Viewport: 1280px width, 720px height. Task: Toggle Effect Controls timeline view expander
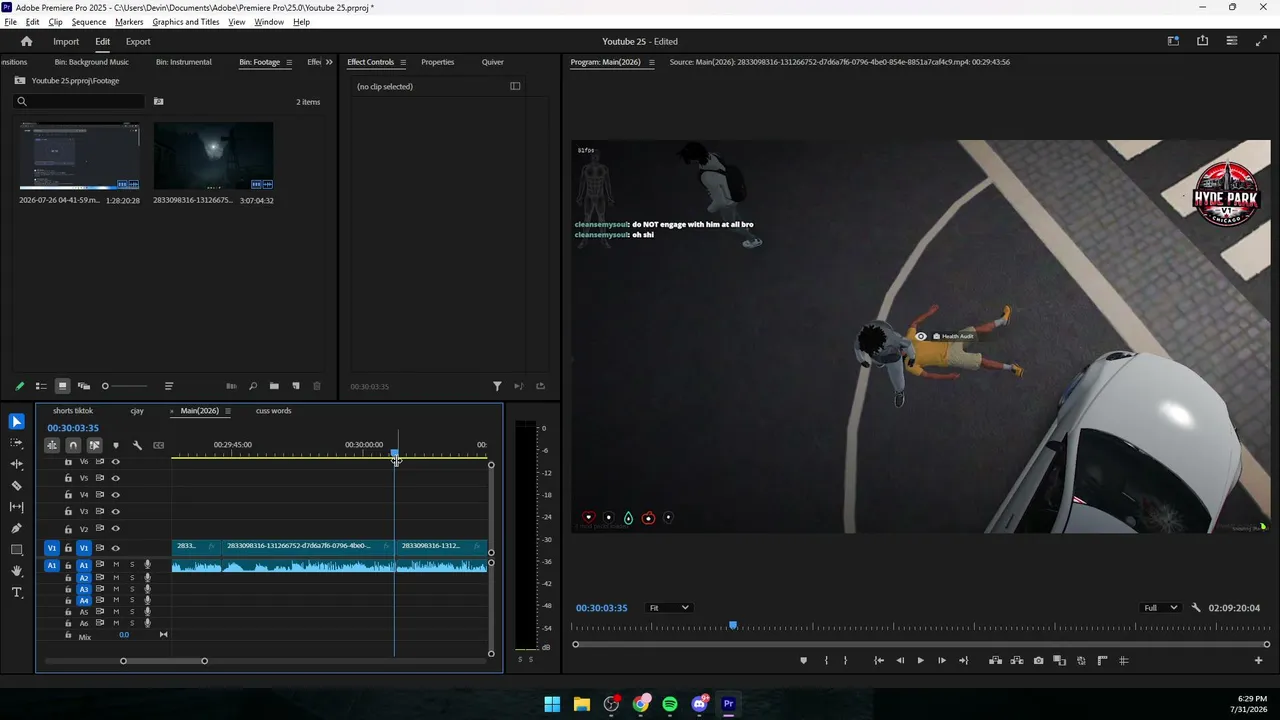pos(515,86)
